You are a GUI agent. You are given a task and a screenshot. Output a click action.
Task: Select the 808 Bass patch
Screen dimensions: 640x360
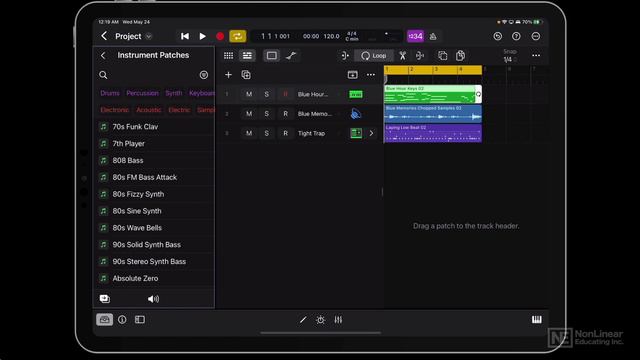click(153, 160)
